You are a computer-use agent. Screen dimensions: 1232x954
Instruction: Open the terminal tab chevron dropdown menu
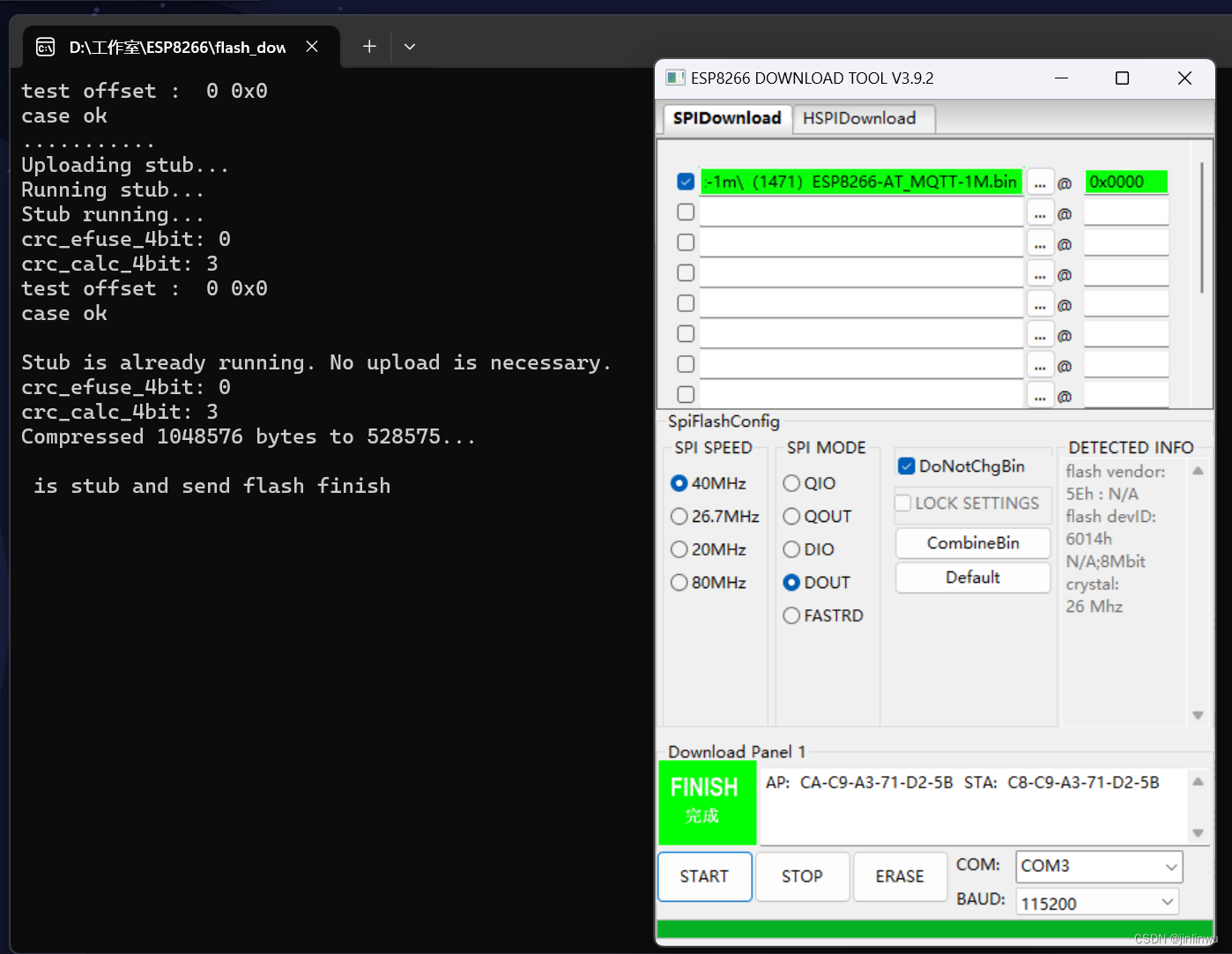[409, 46]
